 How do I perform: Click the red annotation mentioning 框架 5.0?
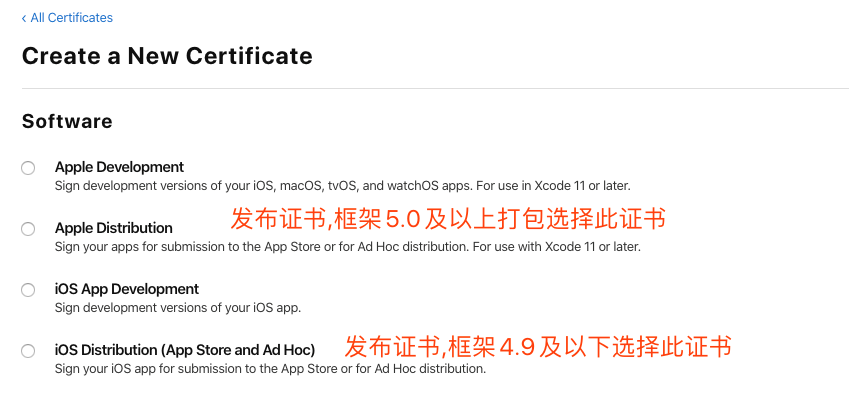point(448,219)
